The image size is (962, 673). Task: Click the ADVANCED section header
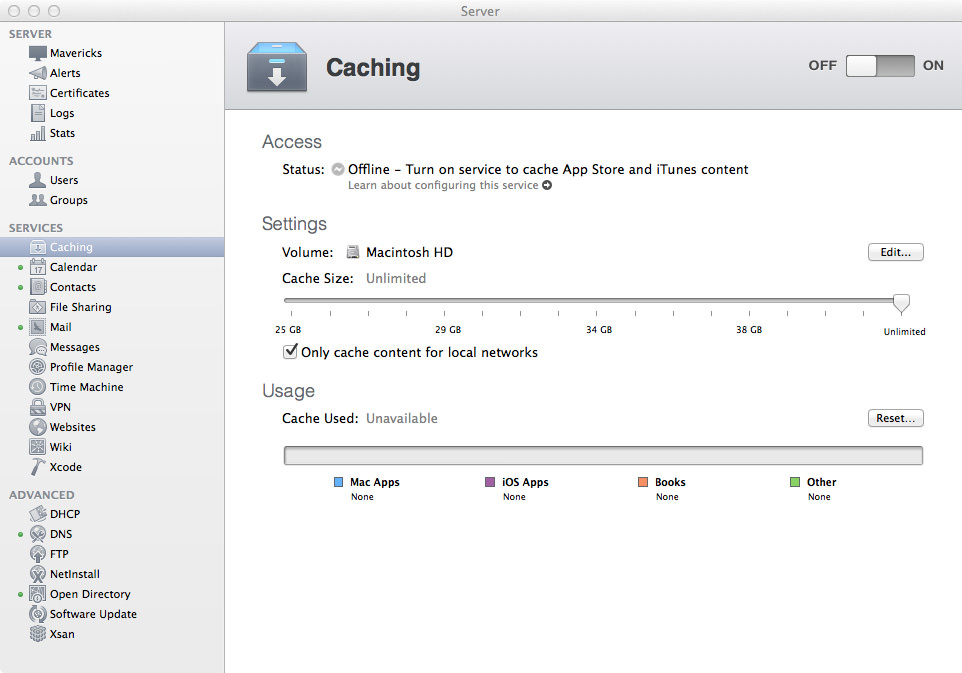point(41,494)
